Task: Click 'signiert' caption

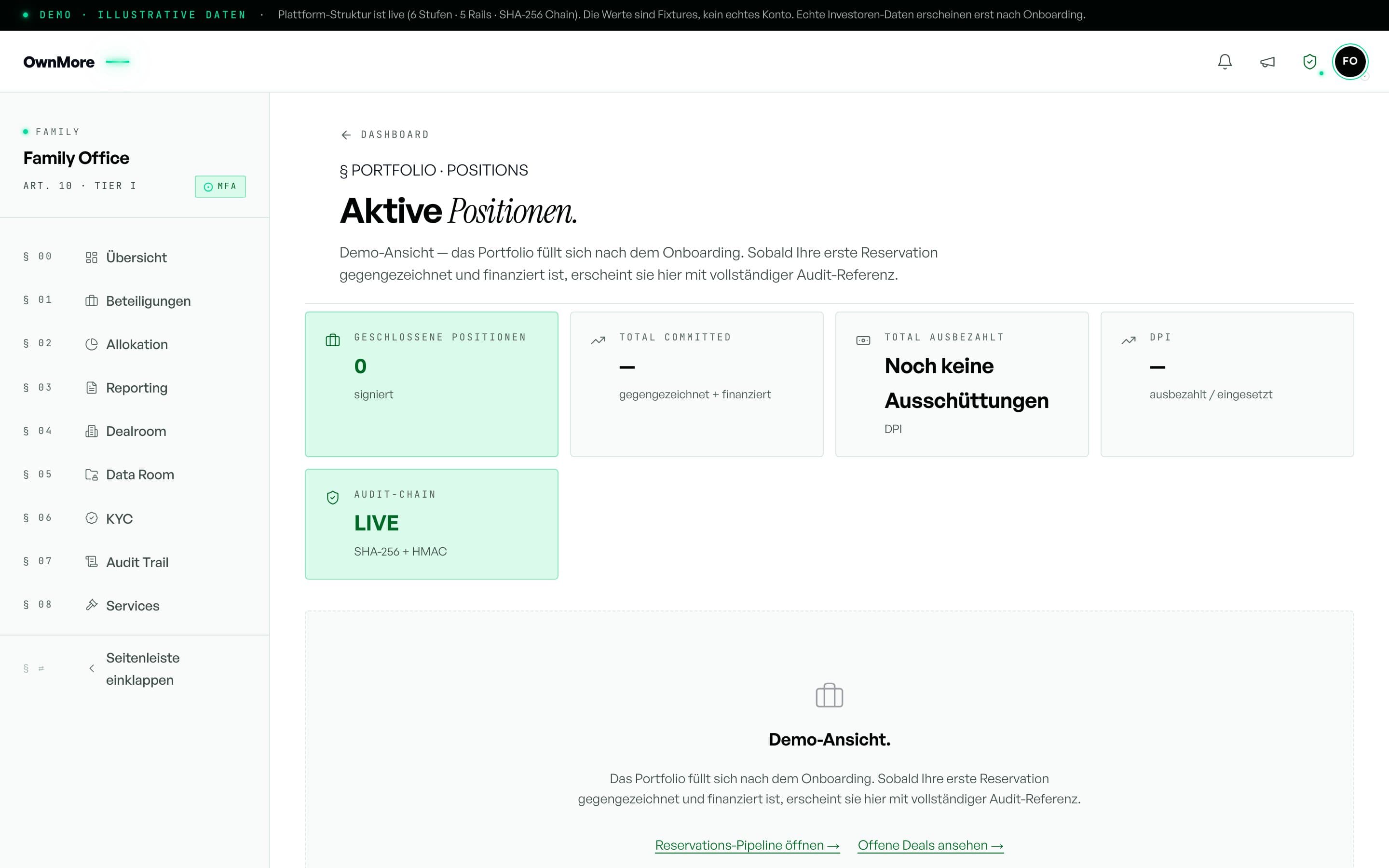Action: pyautogui.click(x=374, y=394)
